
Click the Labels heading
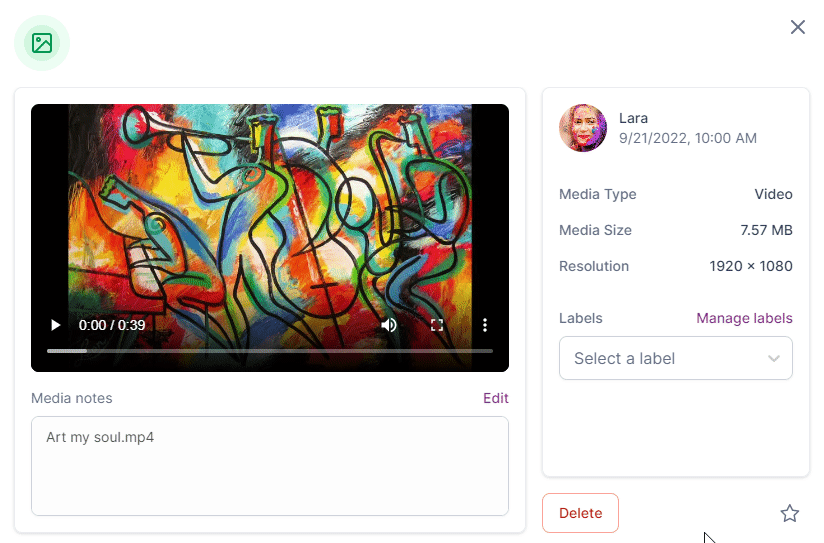click(x=581, y=318)
